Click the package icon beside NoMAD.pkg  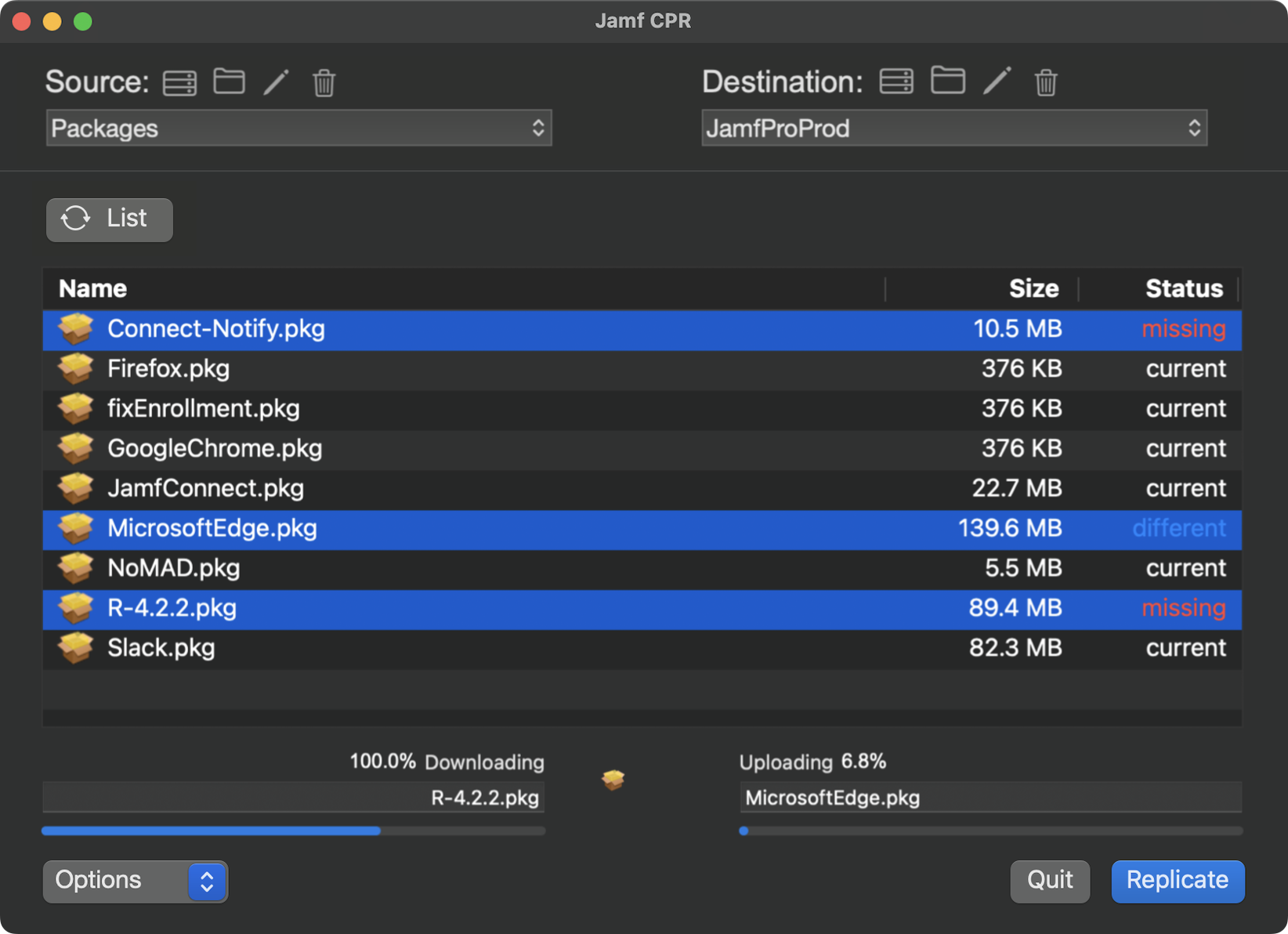click(x=76, y=569)
